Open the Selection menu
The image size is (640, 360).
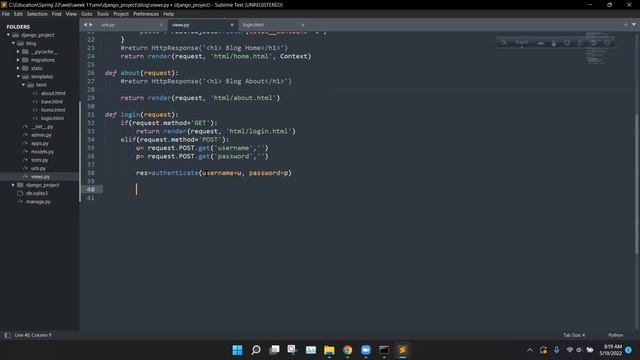tap(37, 14)
